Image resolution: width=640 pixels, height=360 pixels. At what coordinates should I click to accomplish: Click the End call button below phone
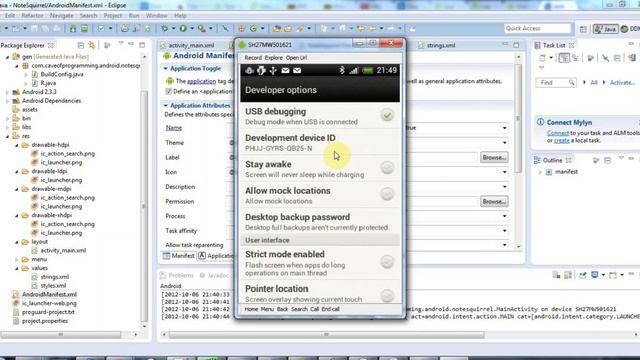click(331, 309)
